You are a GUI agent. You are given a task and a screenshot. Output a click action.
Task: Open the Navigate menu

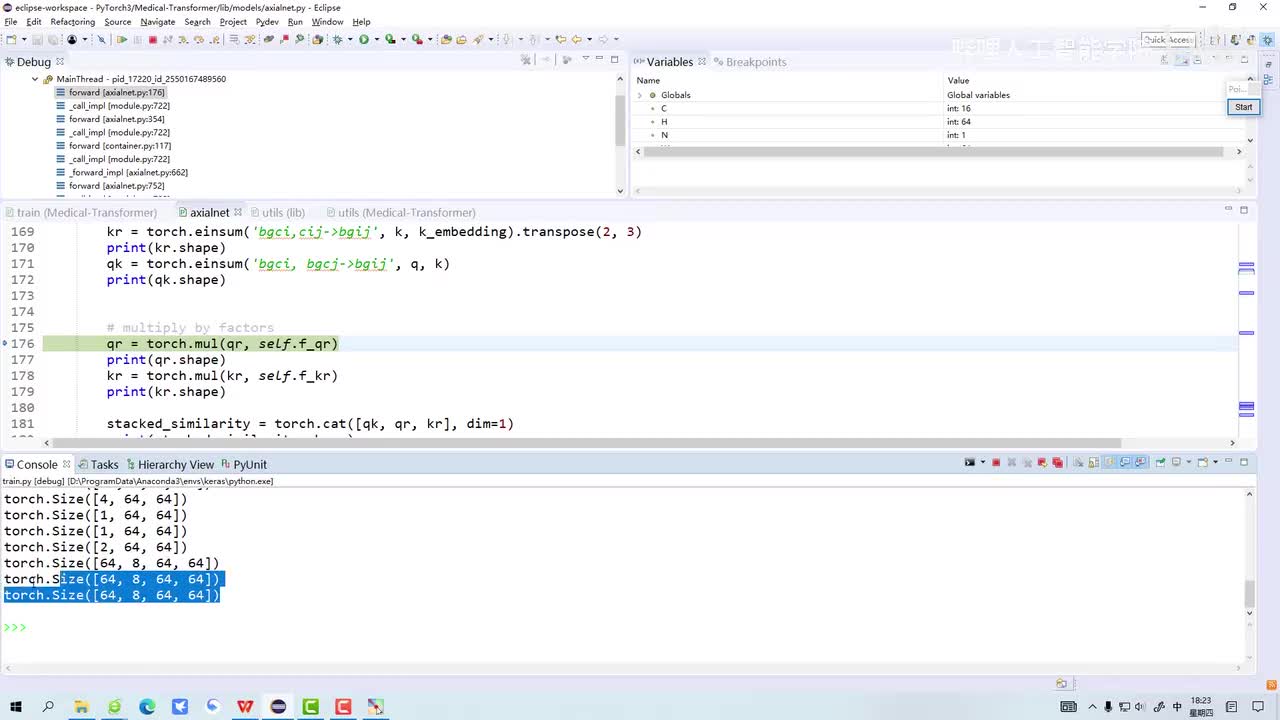pos(157,22)
